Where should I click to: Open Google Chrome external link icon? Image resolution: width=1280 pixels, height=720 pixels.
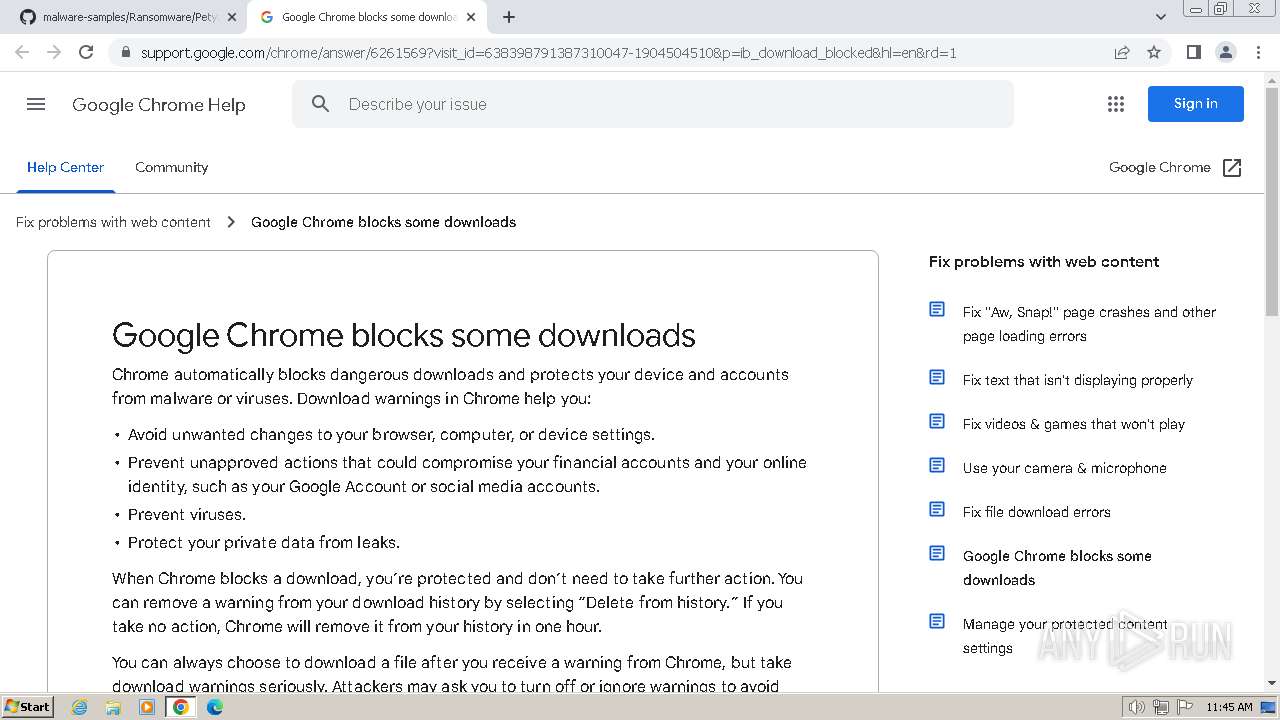[1232, 168]
